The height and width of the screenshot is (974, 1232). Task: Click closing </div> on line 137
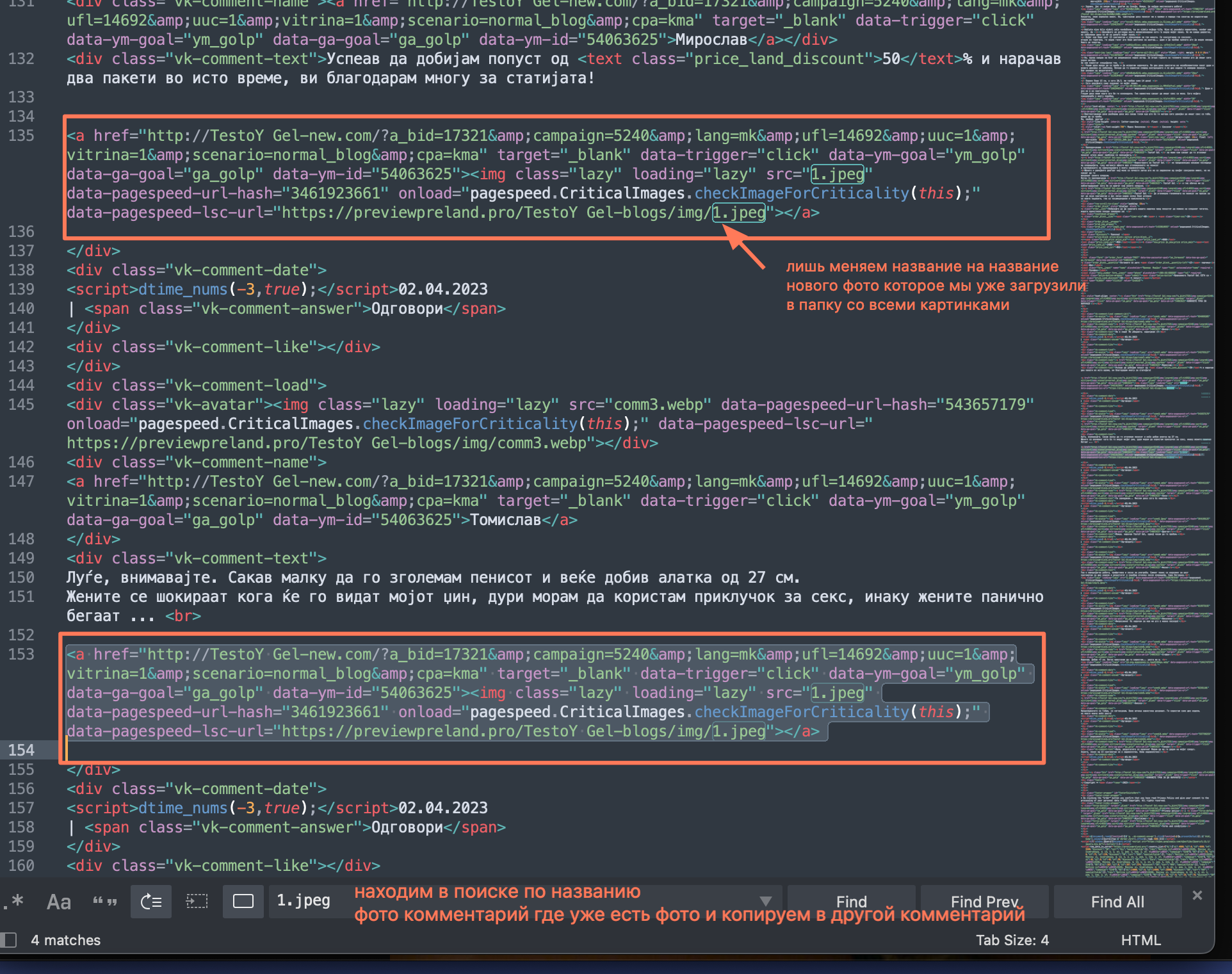93,251
